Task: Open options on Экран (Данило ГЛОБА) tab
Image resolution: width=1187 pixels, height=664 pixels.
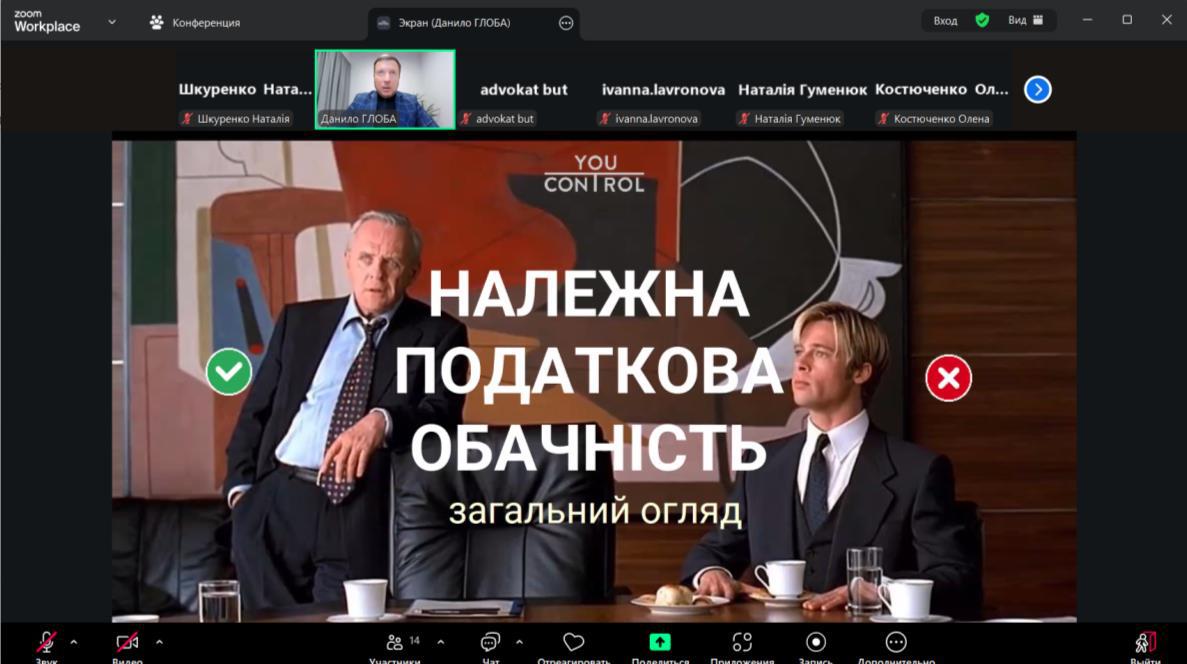Action: [x=566, y=23]
